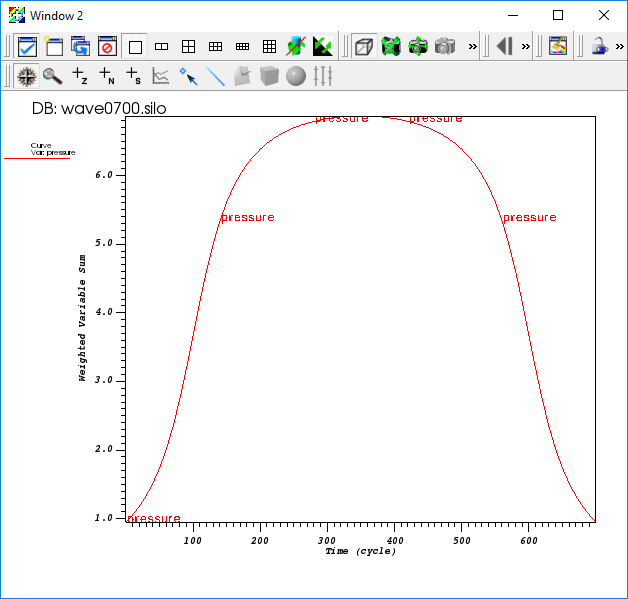
Task: Select the 3x3 window layout
Action: (269, 47)
